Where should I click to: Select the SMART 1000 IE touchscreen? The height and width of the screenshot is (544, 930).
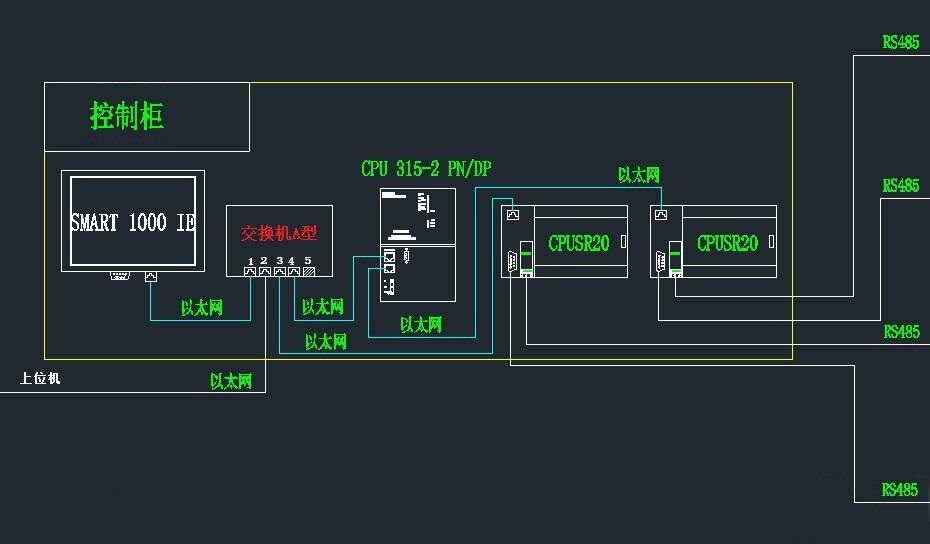pyautogui.click(x=132, y=221)
